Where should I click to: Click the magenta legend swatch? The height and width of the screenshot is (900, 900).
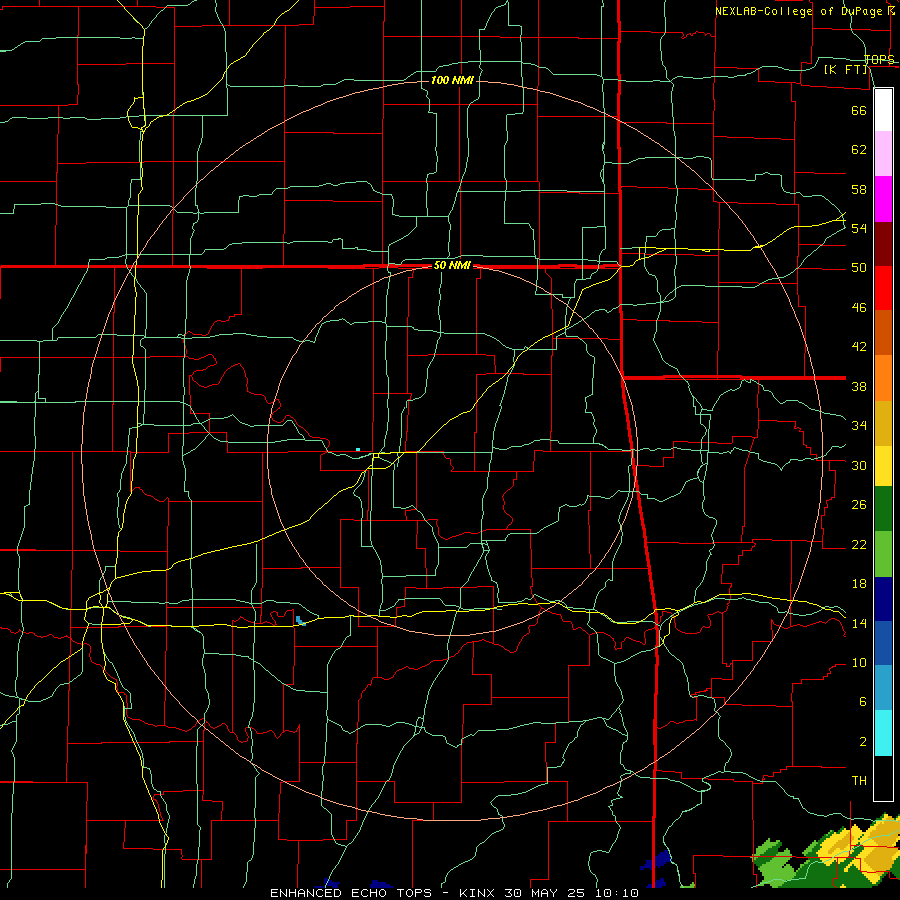[x=883, y=199]
